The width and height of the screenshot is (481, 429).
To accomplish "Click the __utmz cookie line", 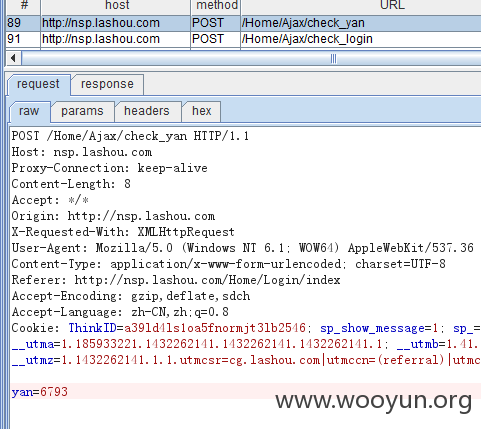I will click(x=246, y=360).
